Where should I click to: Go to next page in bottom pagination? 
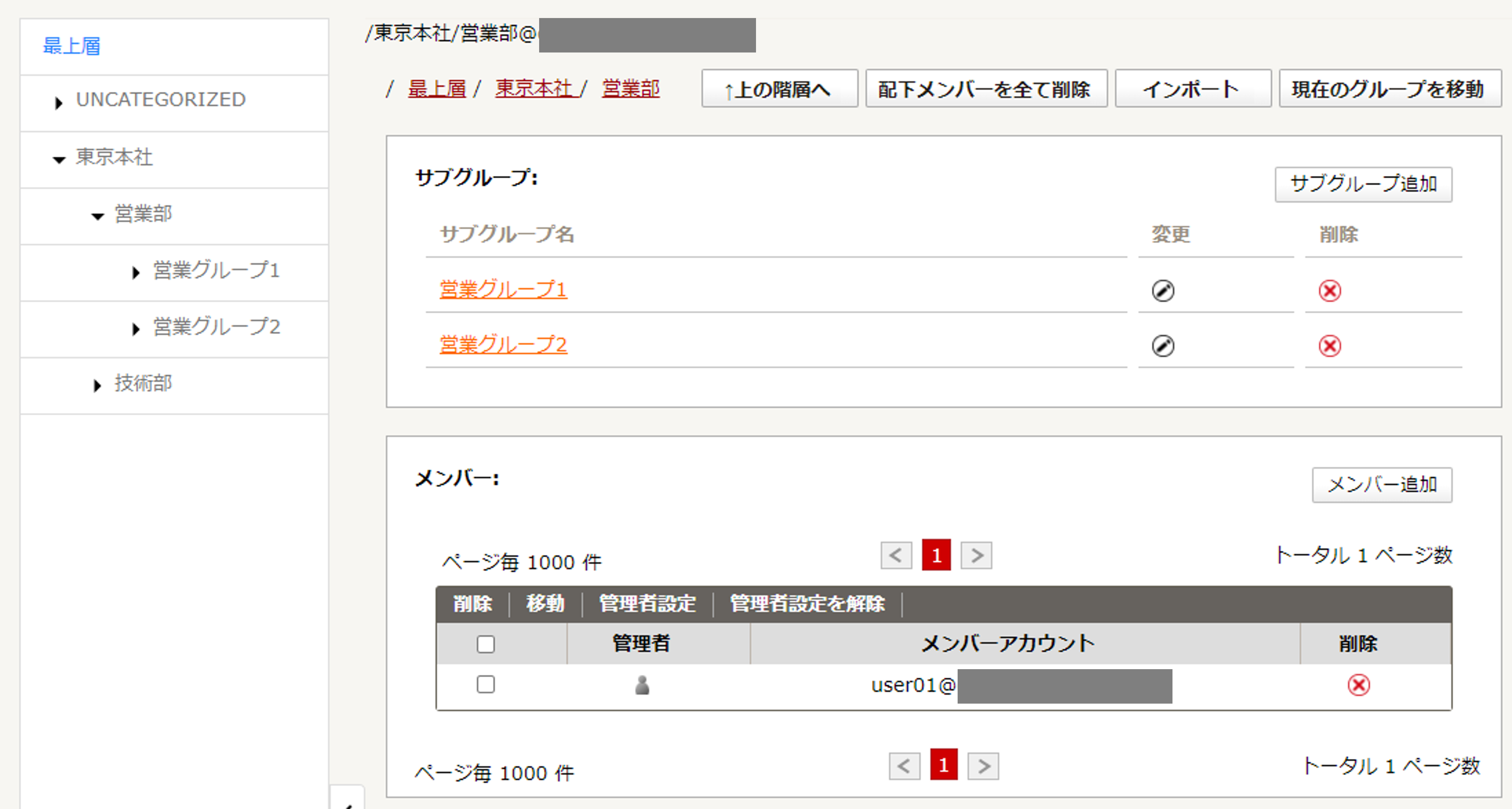(x=984, y=766)
